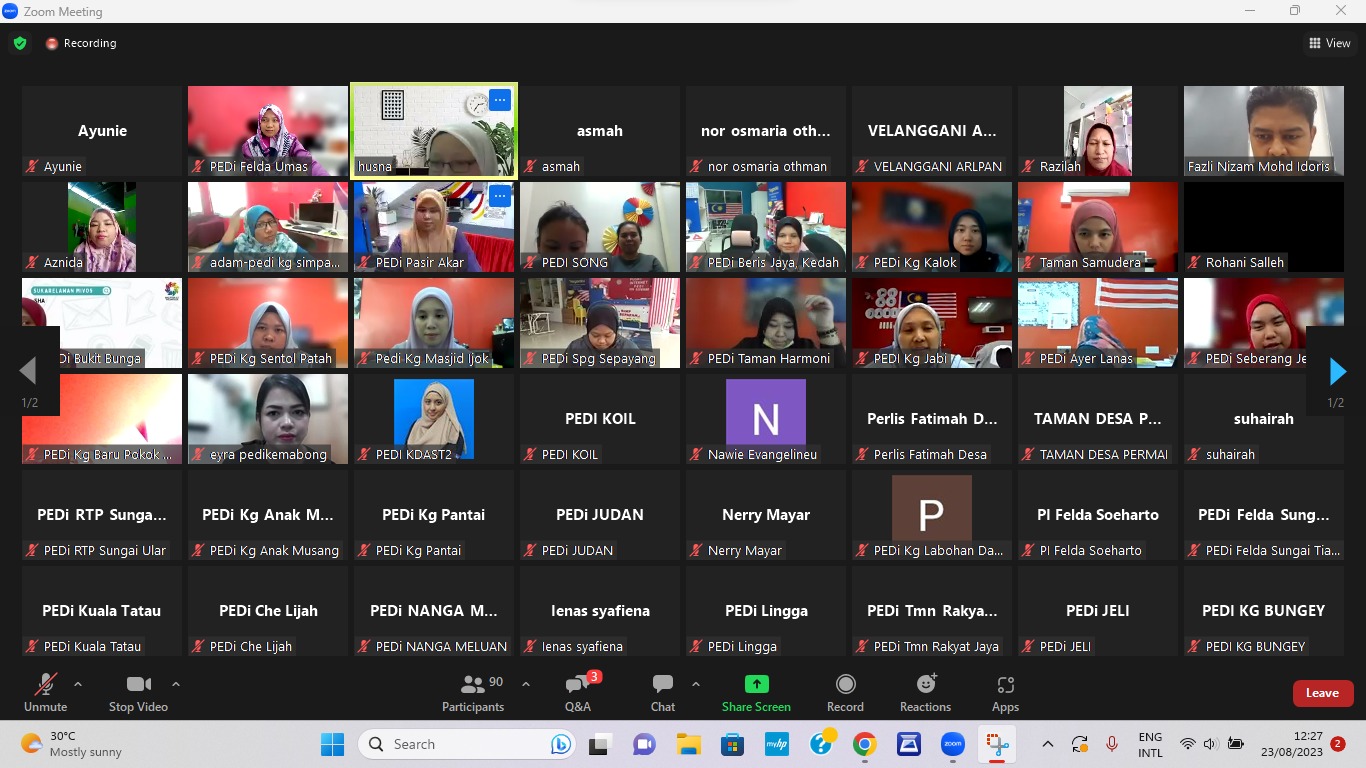This screenshot has width=1366, height=768.
Task: Open the View layout menu
Action: click(x=1330, y=43)
